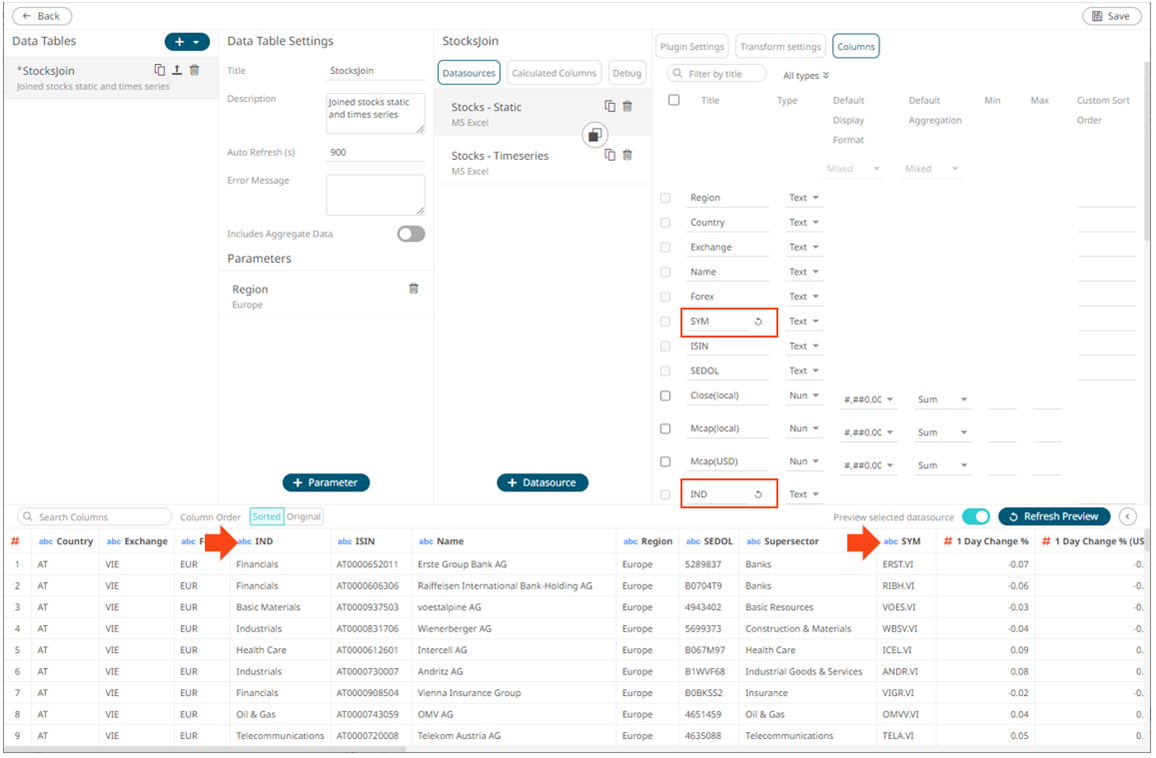
Task: Open type dropdown for Region column
Action: [804, 198]
